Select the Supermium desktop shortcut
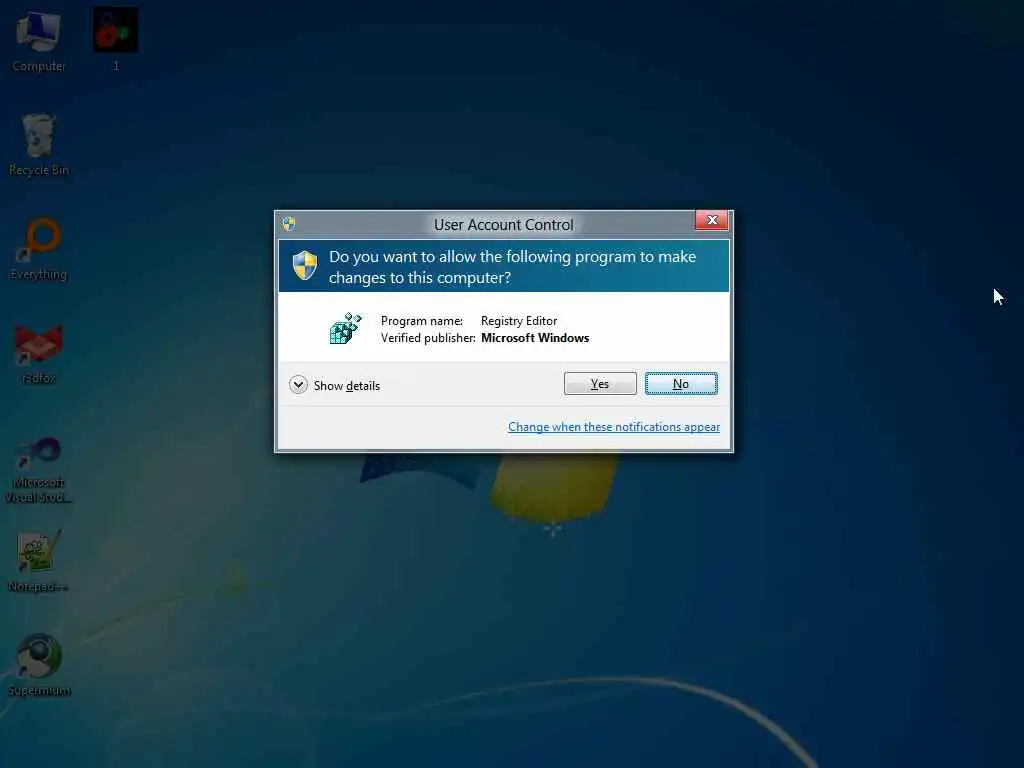The image size is (1024, 768). pos(39,665)
